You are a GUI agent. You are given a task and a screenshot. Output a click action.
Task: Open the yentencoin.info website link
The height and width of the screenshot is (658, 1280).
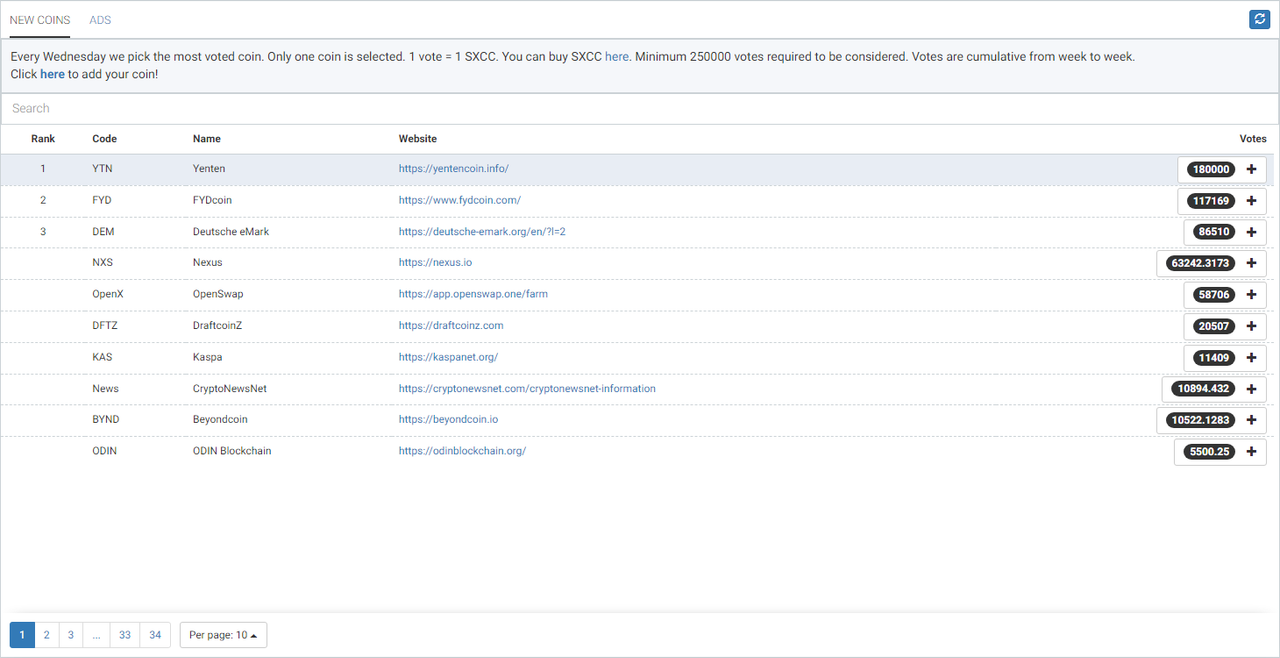point(454,169)
